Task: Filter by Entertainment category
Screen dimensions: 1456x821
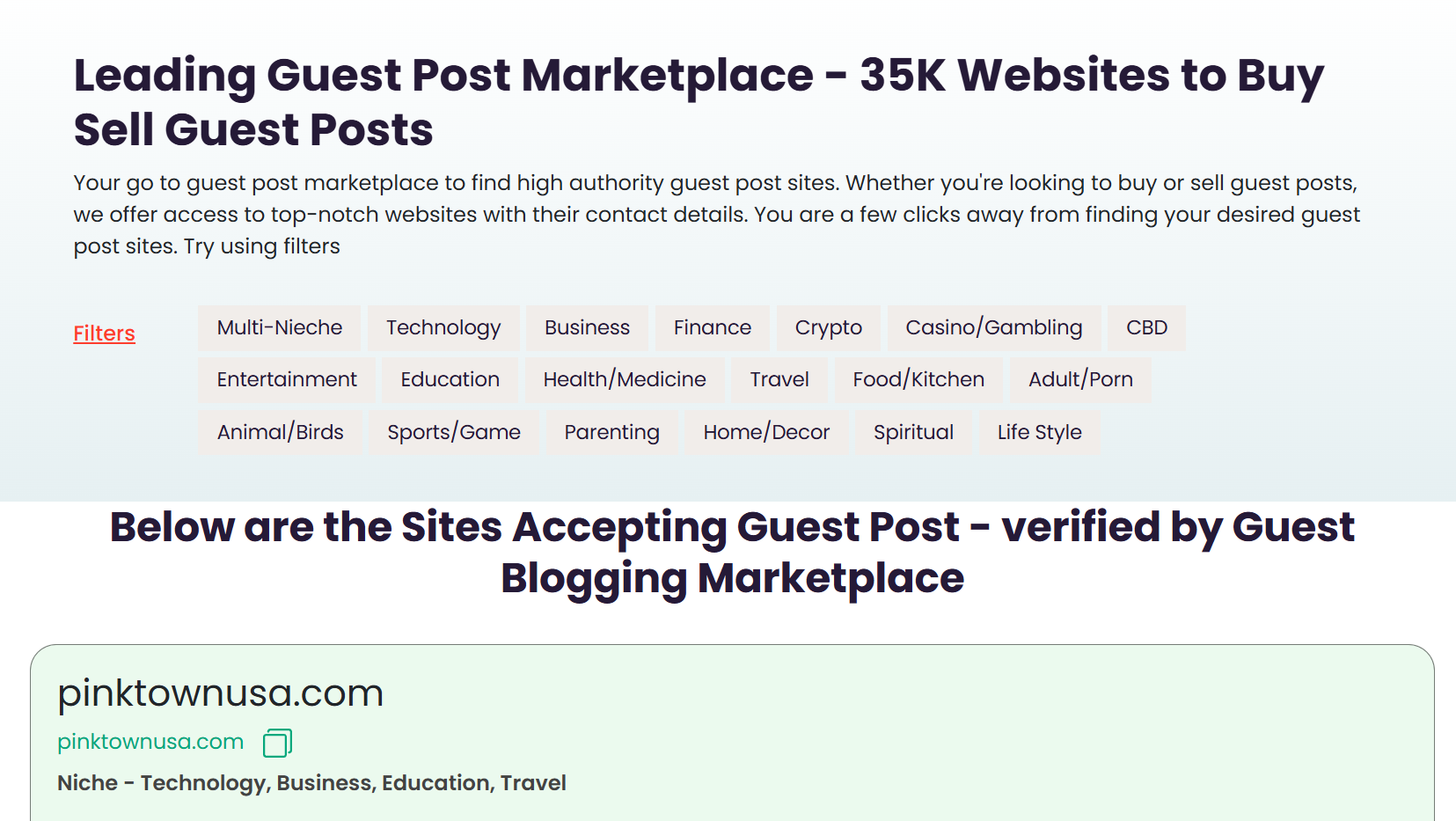Action: click(x=287, y=379)
